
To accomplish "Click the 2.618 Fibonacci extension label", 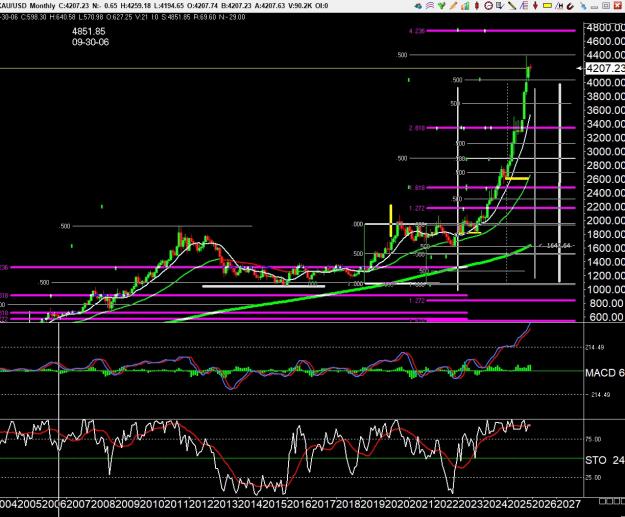I will point(417,128).
